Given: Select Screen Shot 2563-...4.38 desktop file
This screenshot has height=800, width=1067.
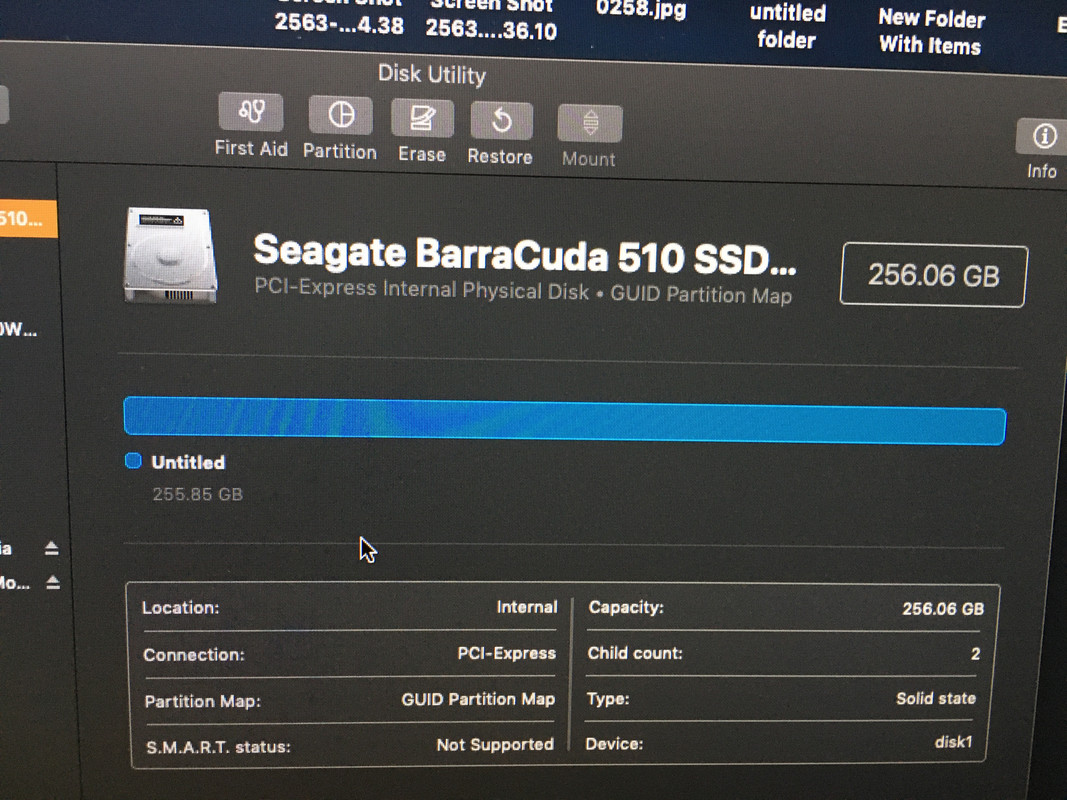Looking at the screenshot, I should (339, 18).
